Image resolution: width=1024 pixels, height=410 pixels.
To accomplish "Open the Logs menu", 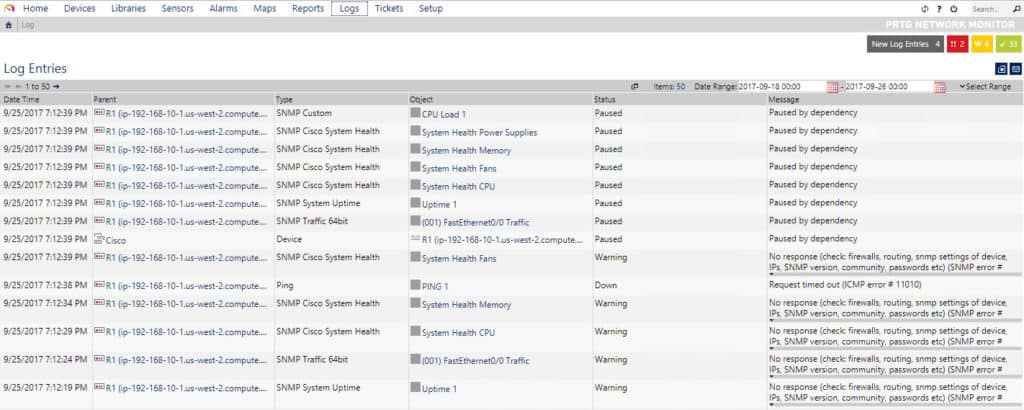I will (349, 8).
